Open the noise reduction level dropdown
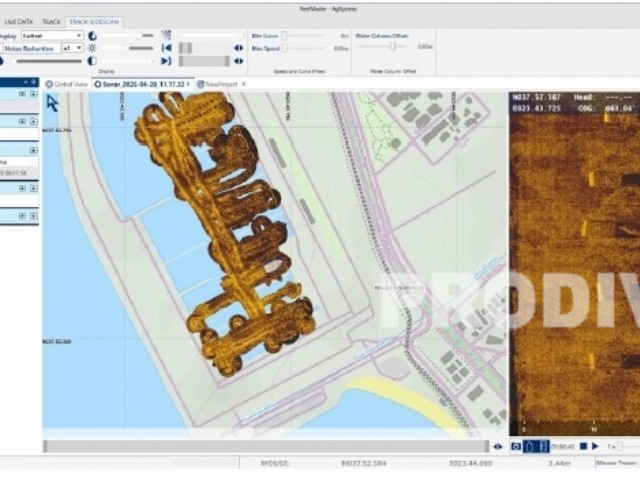Viewport: 640px width, 480px height. (72, 47)
